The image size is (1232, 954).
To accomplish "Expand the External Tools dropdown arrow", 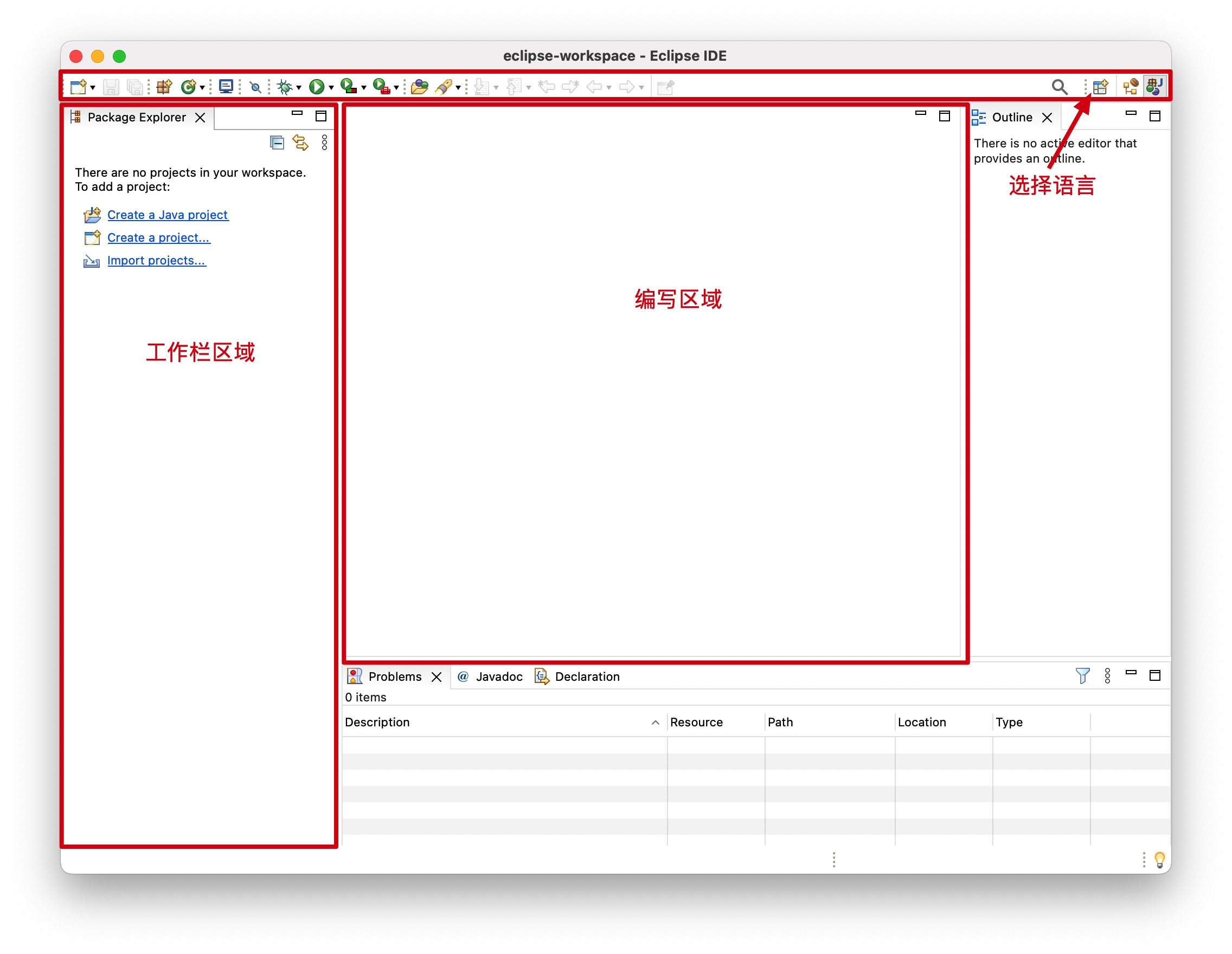I will [x=396, y=87].
